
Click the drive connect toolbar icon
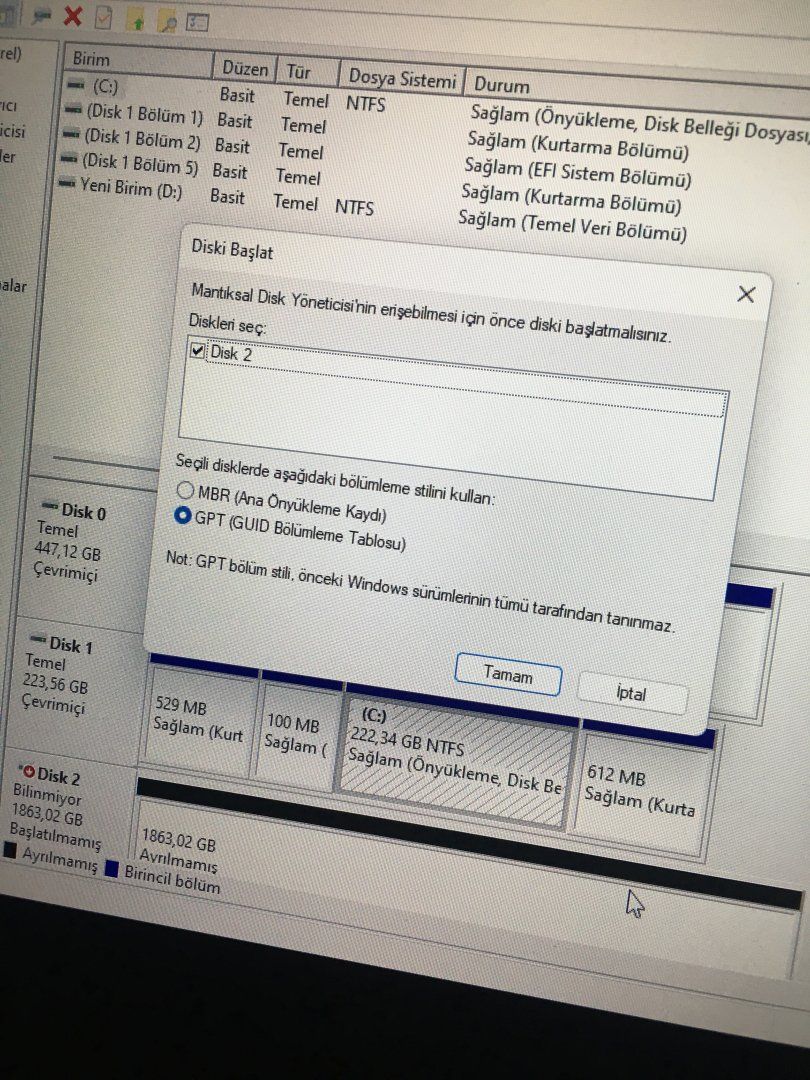tap(41, 14)
